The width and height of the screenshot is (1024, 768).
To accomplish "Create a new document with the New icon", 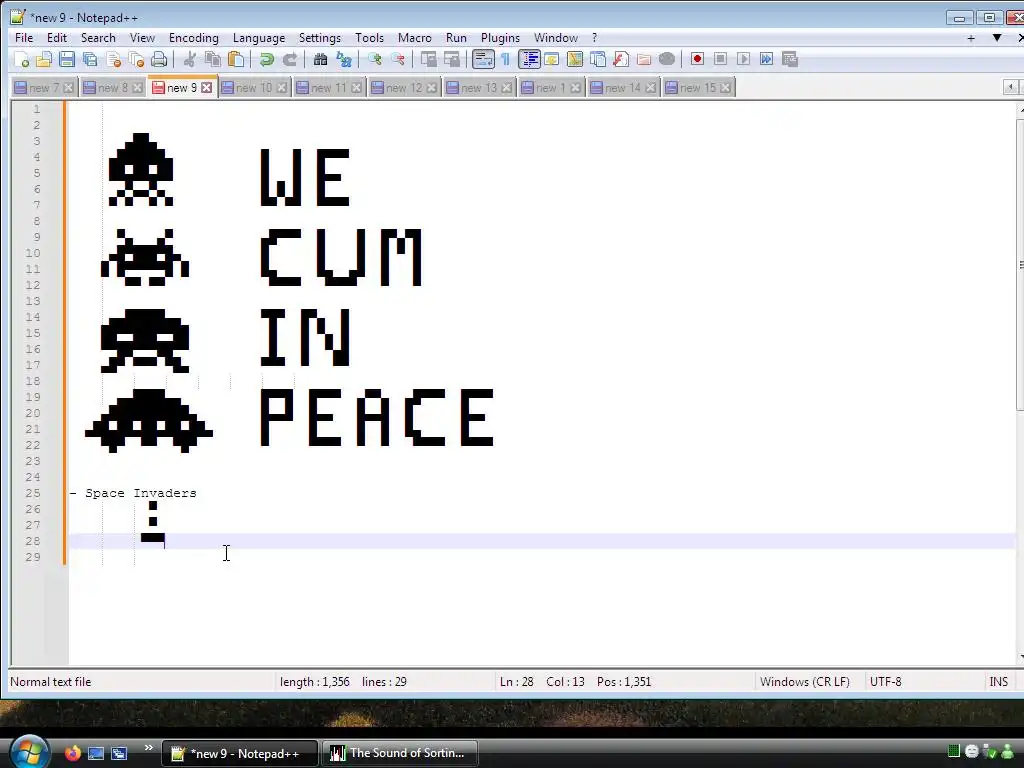I will [22, 59].
